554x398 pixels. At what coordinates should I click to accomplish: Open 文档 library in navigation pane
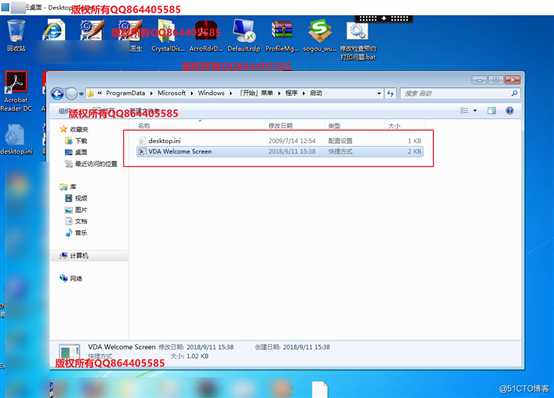coord(81,221)
